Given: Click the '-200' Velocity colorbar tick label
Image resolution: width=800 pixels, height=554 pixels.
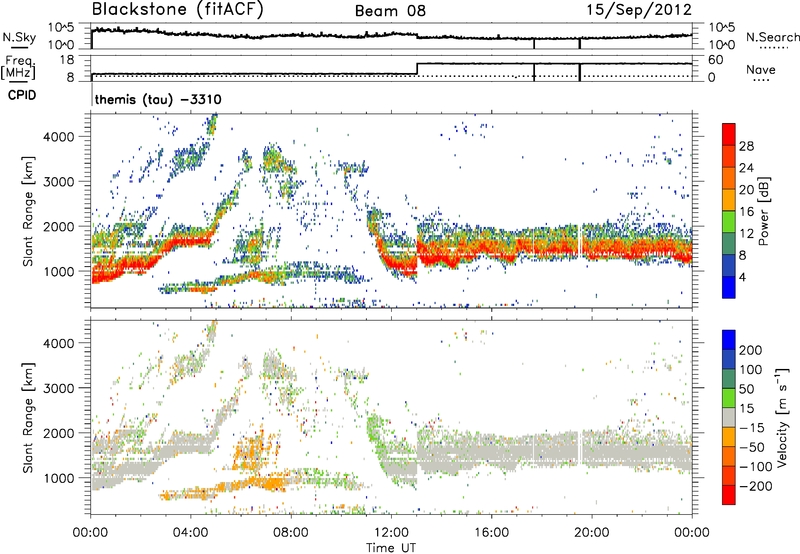Looking at the screenshot, I should point(755,486).
